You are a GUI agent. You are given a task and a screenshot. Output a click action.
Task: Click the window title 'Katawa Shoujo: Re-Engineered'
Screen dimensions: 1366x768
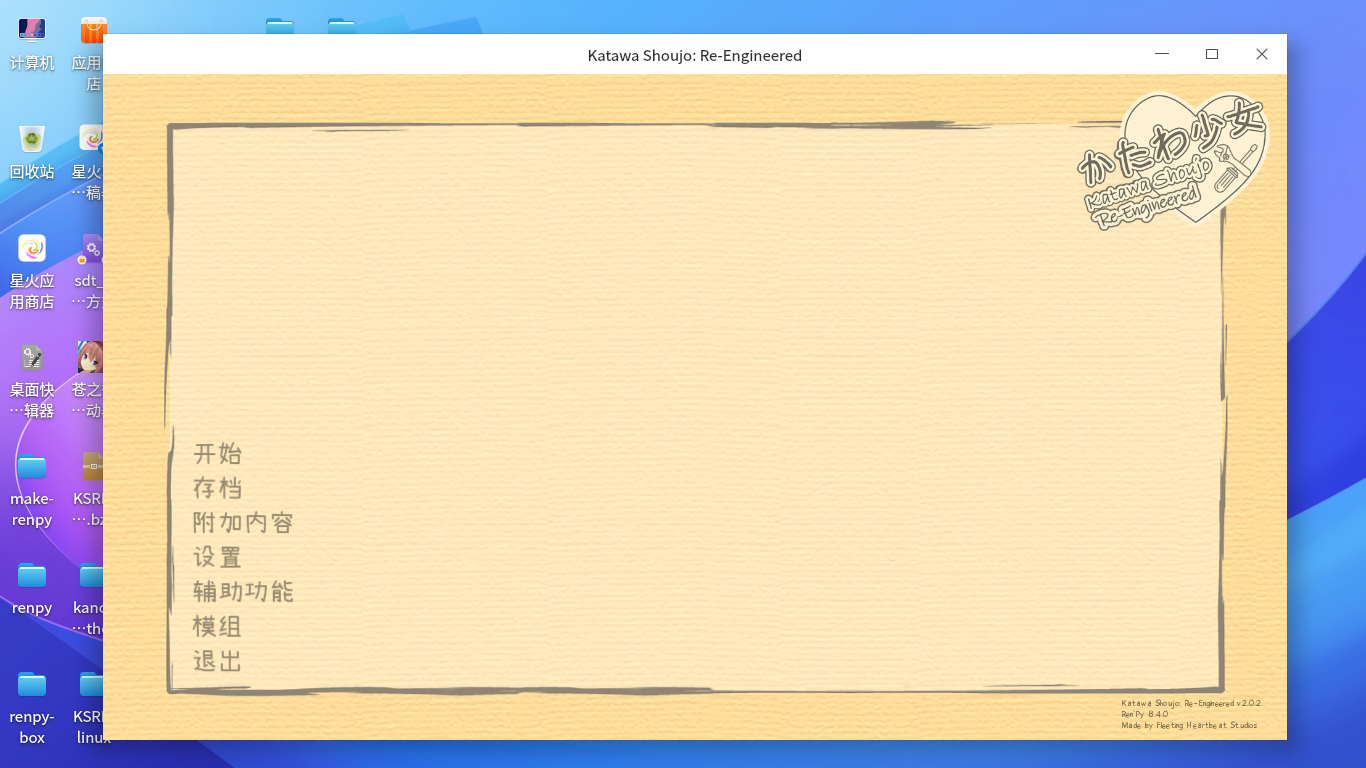pyautogui.click(x=695, y=55)
